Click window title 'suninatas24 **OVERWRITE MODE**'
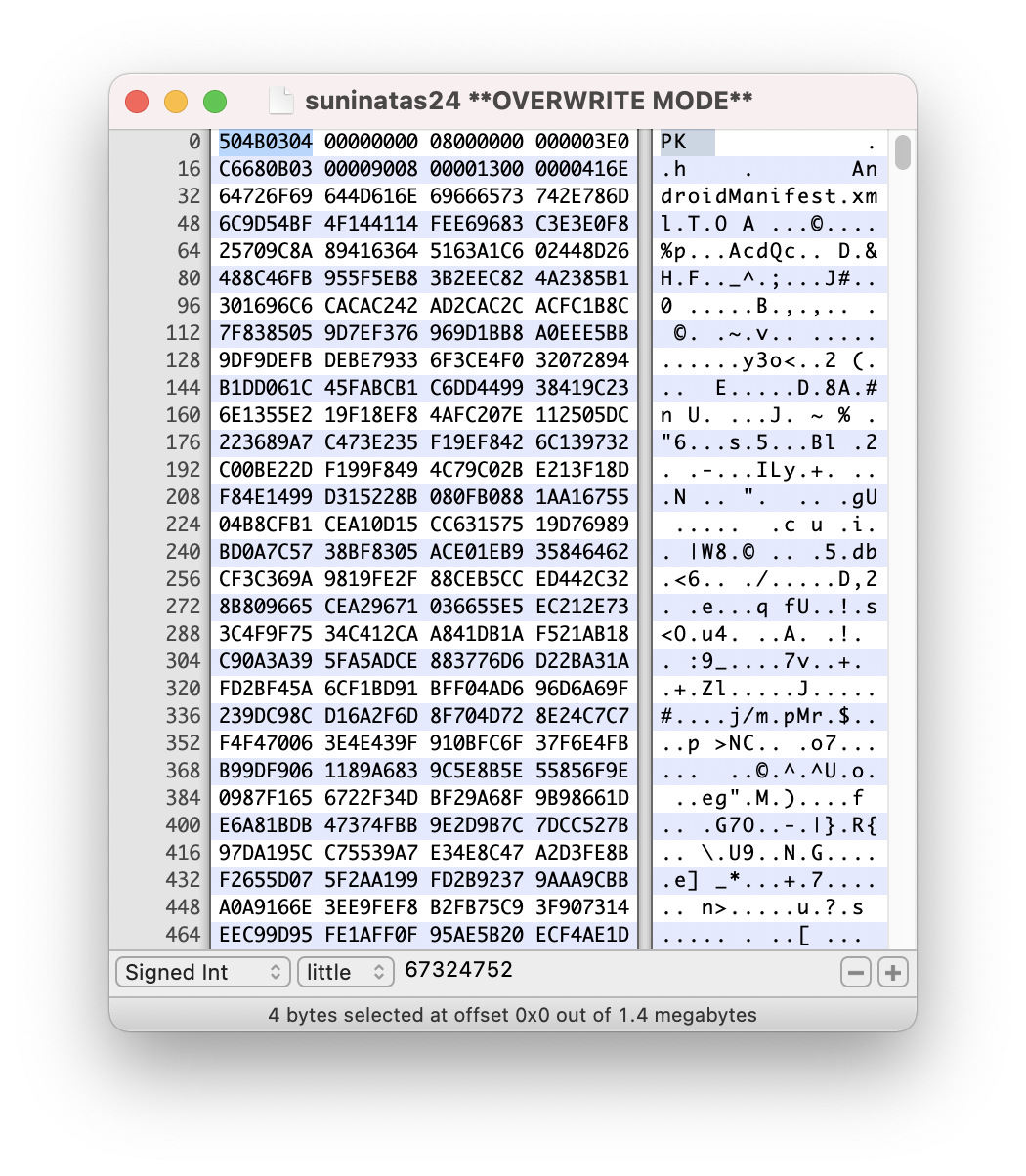Viewport: 1026px width, 1176px height. 529,101
